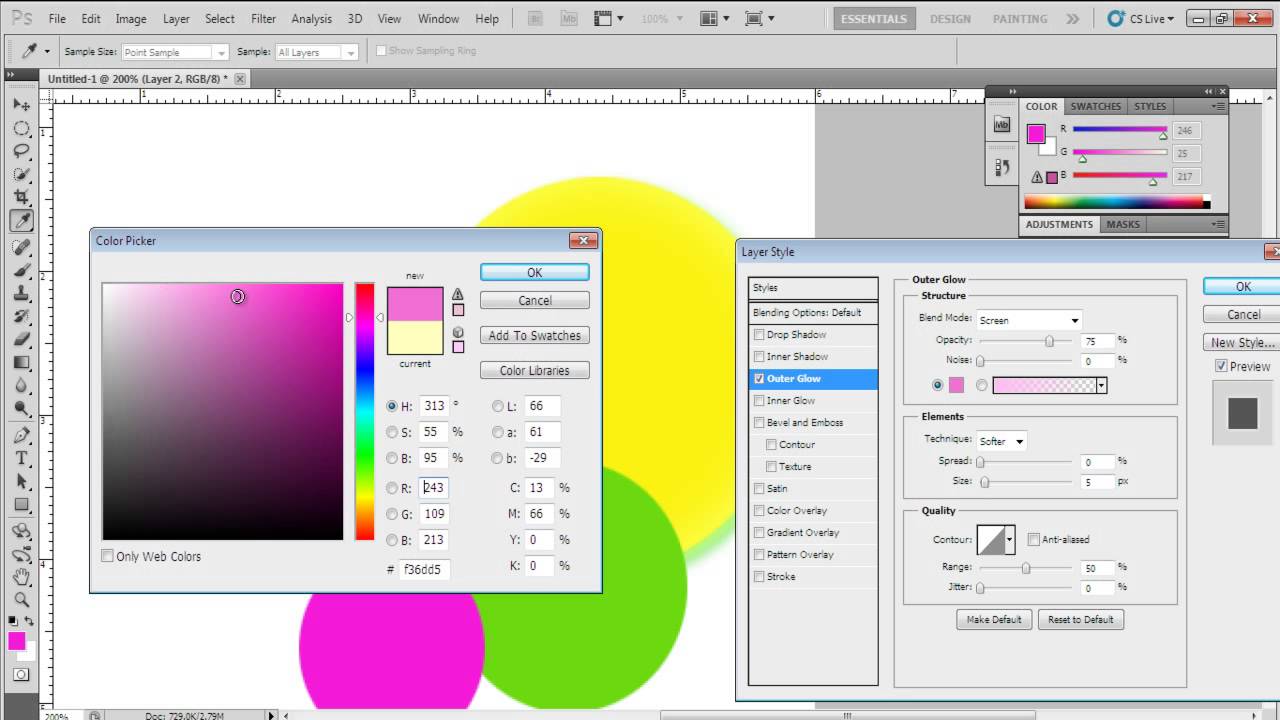Viewport: 1280px width, 720px height.
Task: Open the File menu
Action: (x=57, y=18)
